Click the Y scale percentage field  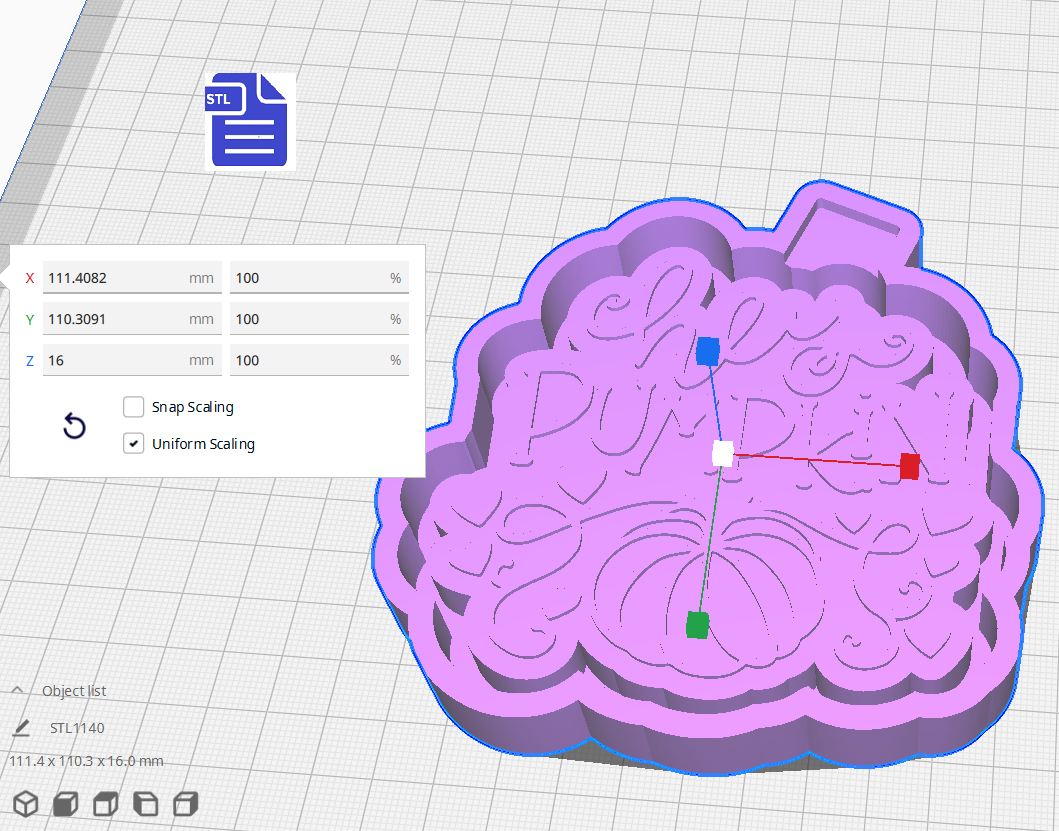(x=308, y=319)
